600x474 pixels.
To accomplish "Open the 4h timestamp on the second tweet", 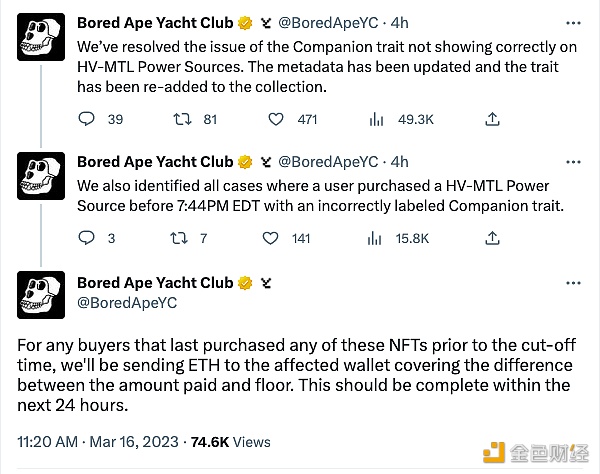I will 399,161.
